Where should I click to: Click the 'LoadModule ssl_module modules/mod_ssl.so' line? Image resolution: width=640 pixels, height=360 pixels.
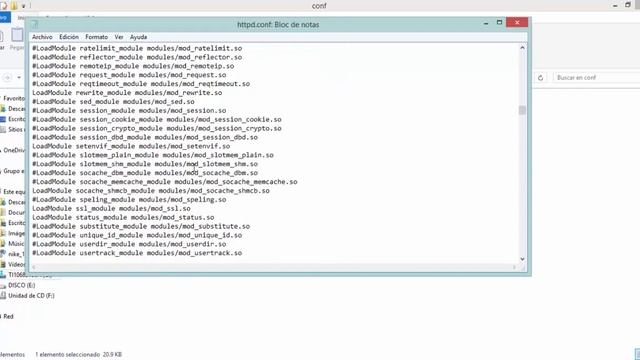(111, 209)
